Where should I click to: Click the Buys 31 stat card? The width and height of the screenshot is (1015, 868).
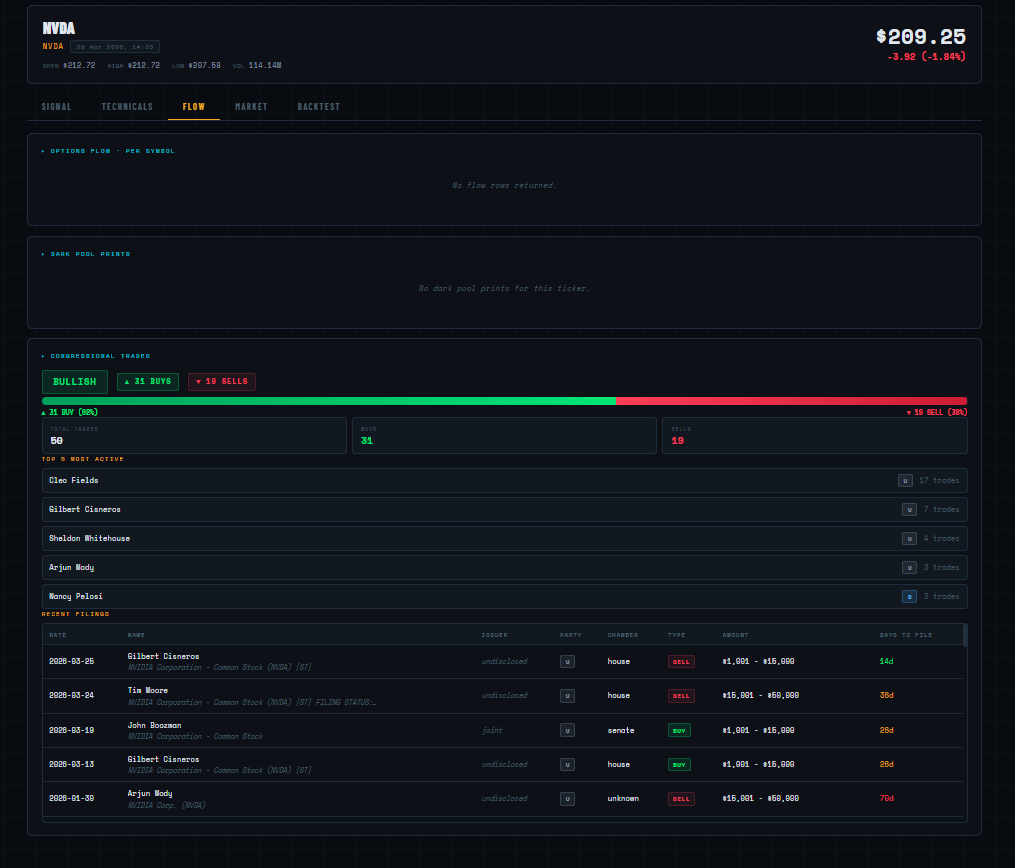pos(504,436)
